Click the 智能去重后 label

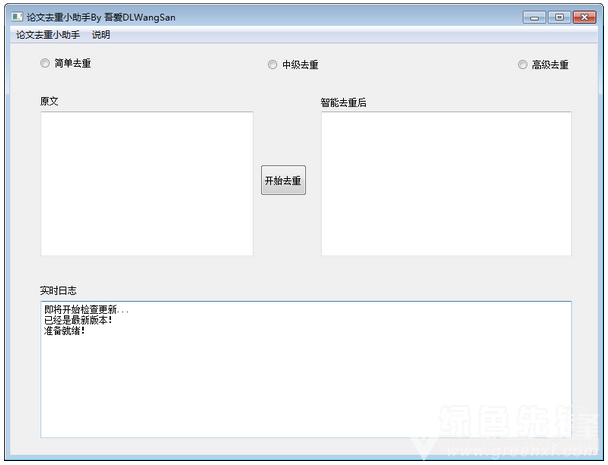343,102
